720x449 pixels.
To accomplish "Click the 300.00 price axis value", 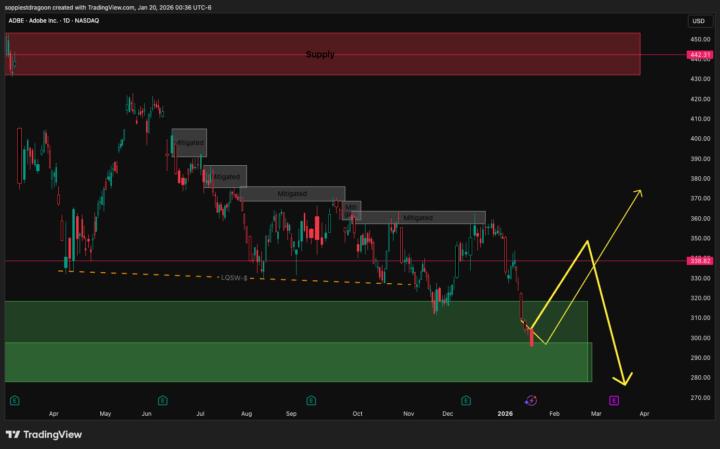I will point(700,338).
